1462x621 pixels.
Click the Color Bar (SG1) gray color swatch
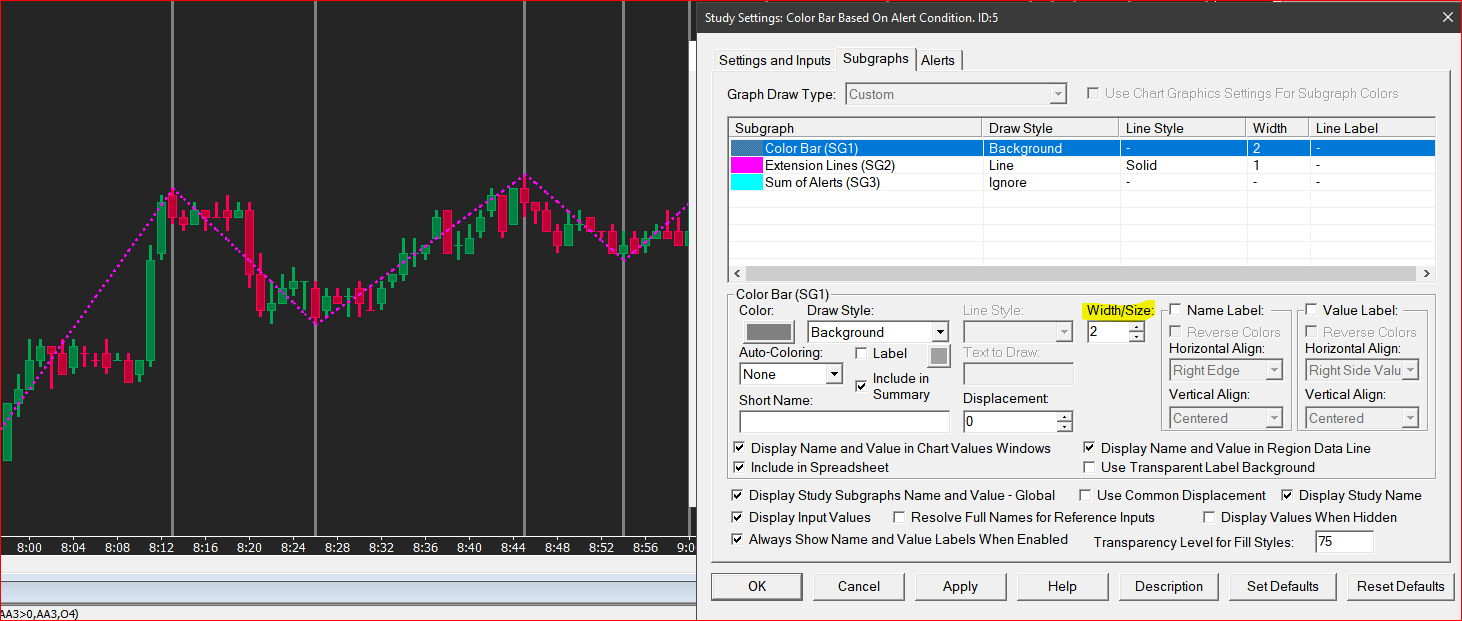(768, 332)
